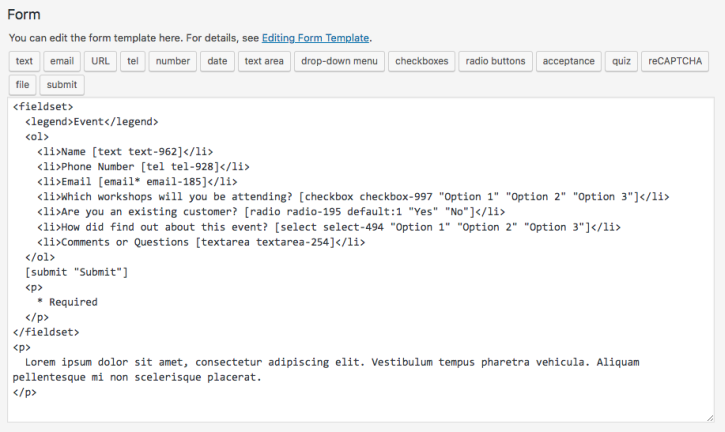
Task: Insert a reCAPTCHA tag
Action: (x=675, y=61)
